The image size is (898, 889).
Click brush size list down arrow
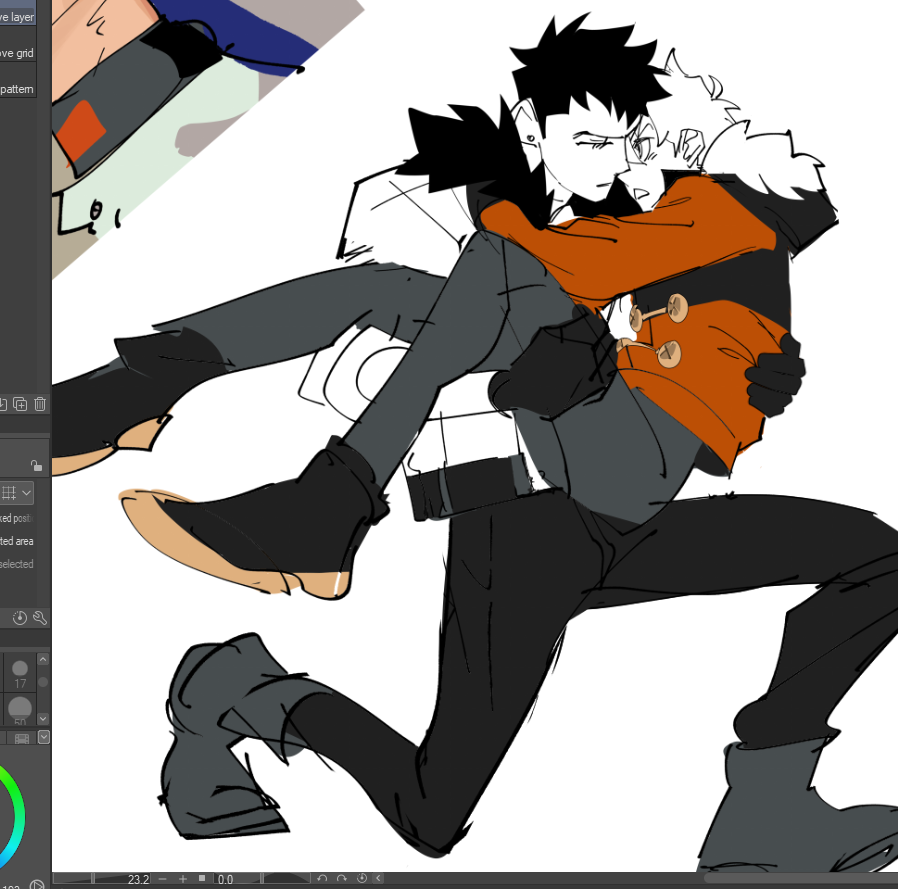(x=43, y=718)
